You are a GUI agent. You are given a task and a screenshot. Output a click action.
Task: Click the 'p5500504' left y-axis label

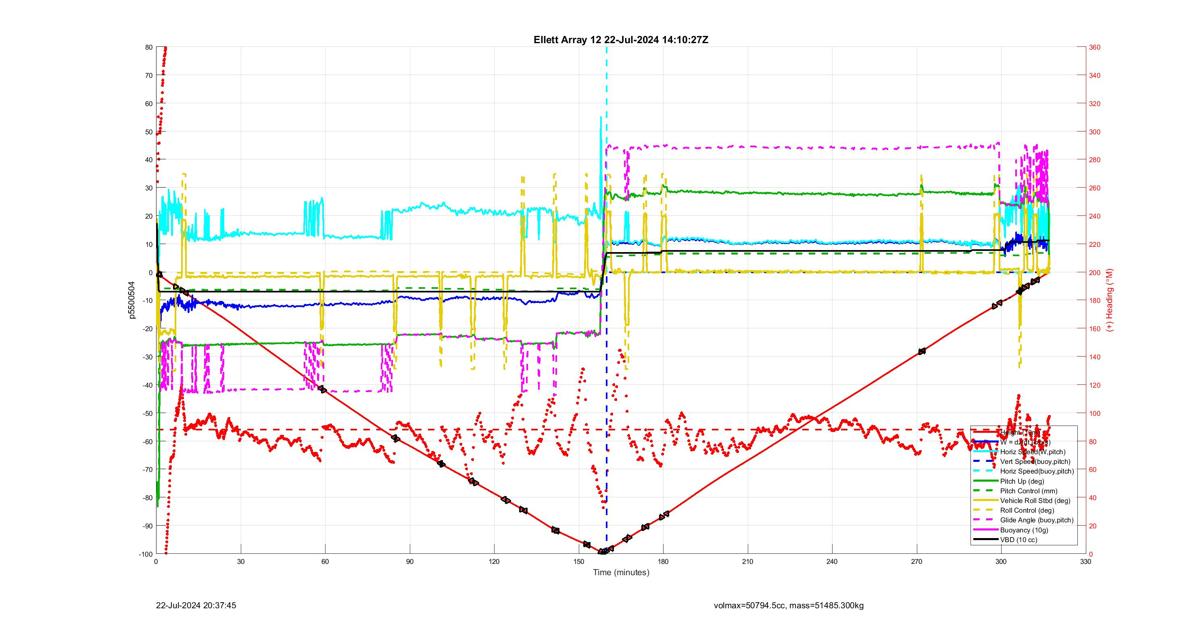click(131, 300)
